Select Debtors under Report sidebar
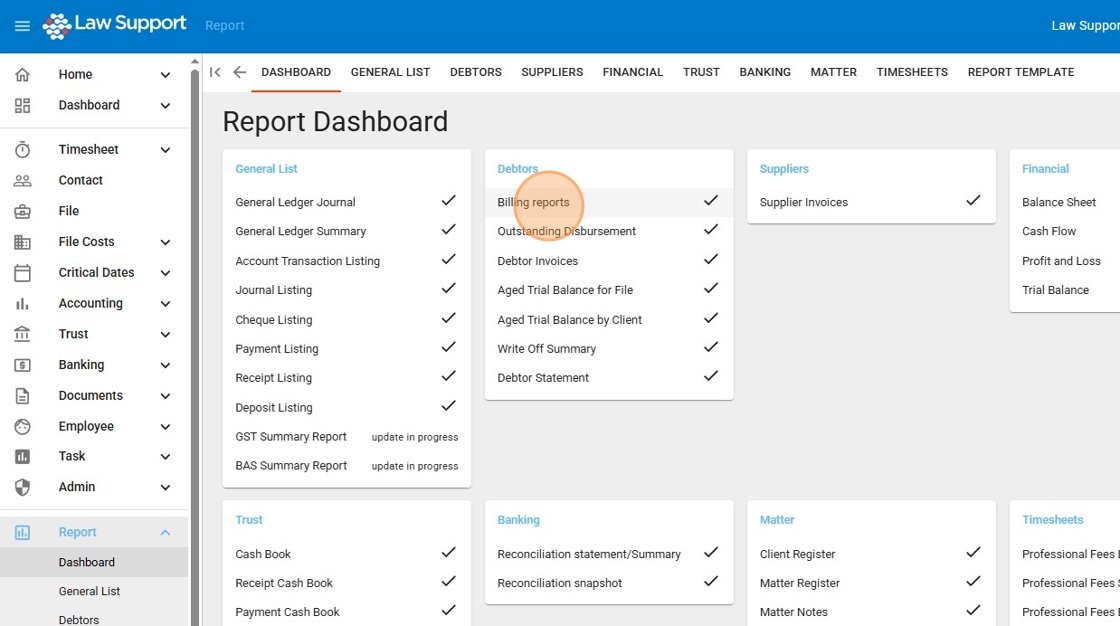The width and height of the screenshot is (1120, 626). [x=79, y=620]
